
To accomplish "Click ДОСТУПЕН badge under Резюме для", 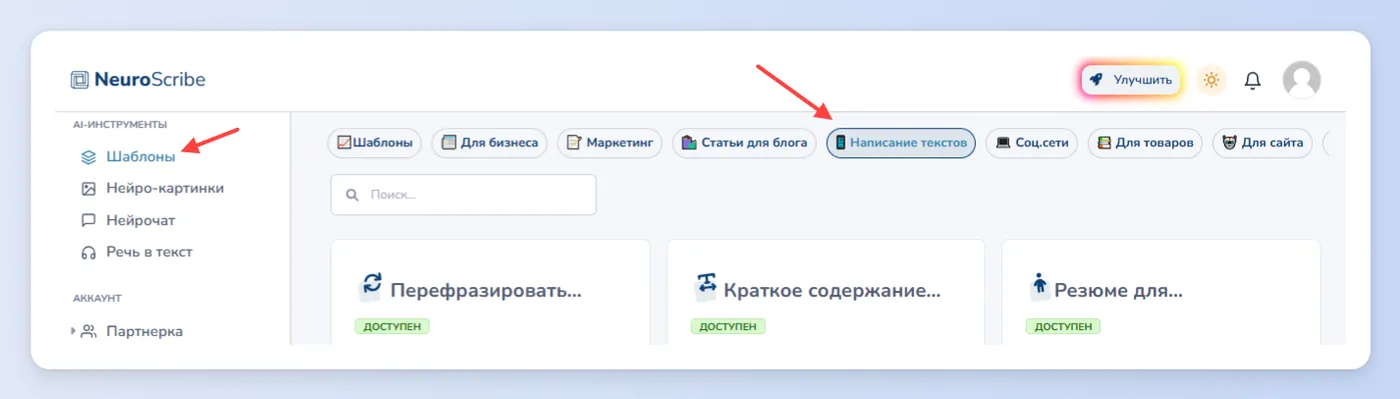I will coord(1063,326).
